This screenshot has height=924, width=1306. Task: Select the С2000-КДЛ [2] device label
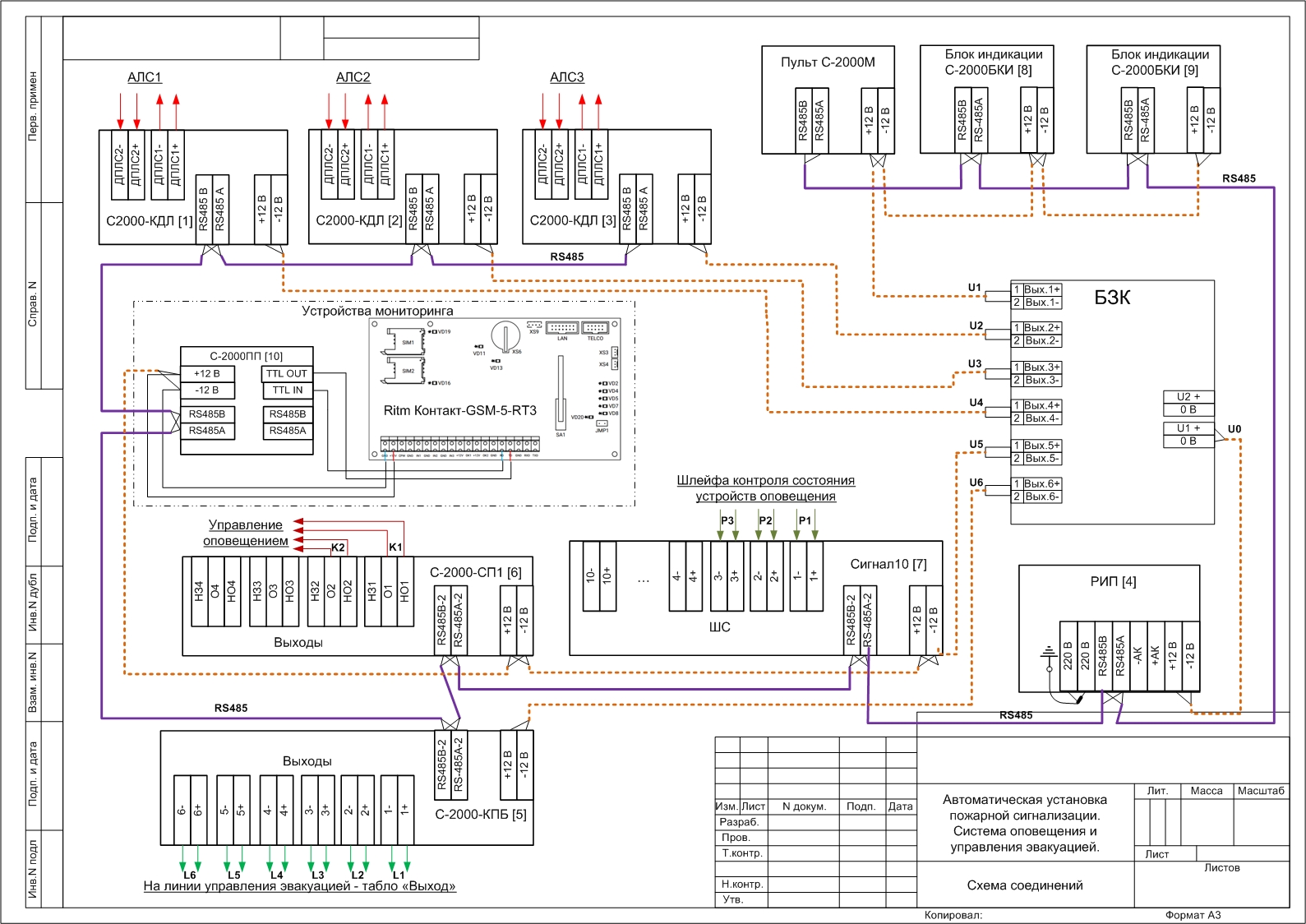coord(359,221)
